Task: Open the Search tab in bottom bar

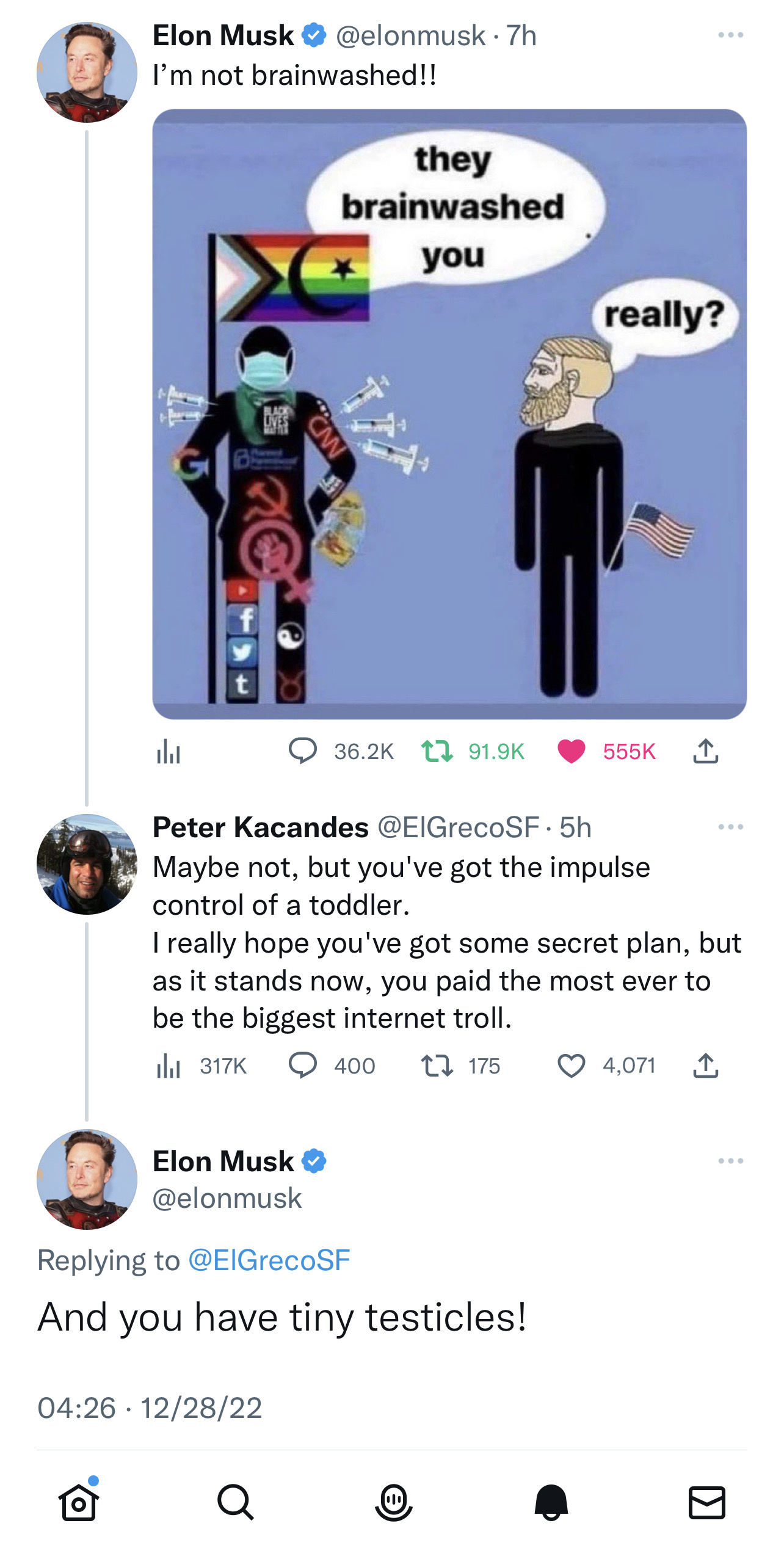Action: 236,1502
